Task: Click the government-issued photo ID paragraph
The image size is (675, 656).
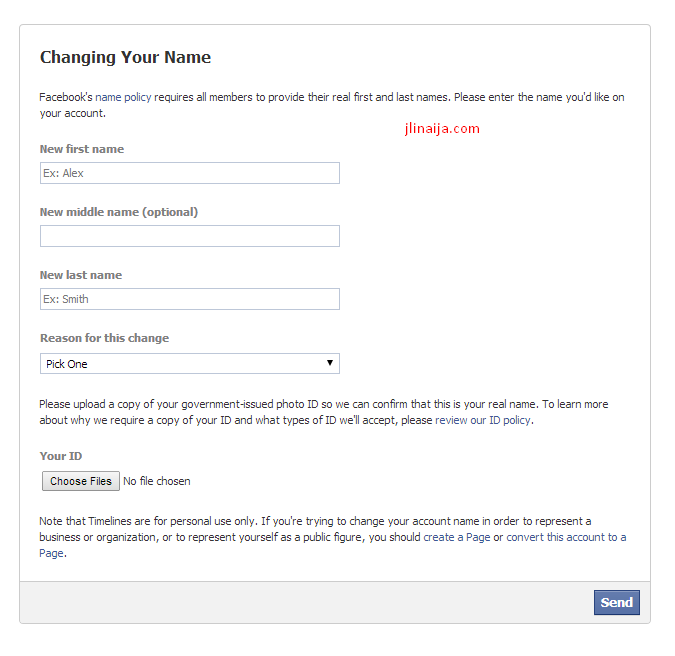Action: [x=324, y=412]
